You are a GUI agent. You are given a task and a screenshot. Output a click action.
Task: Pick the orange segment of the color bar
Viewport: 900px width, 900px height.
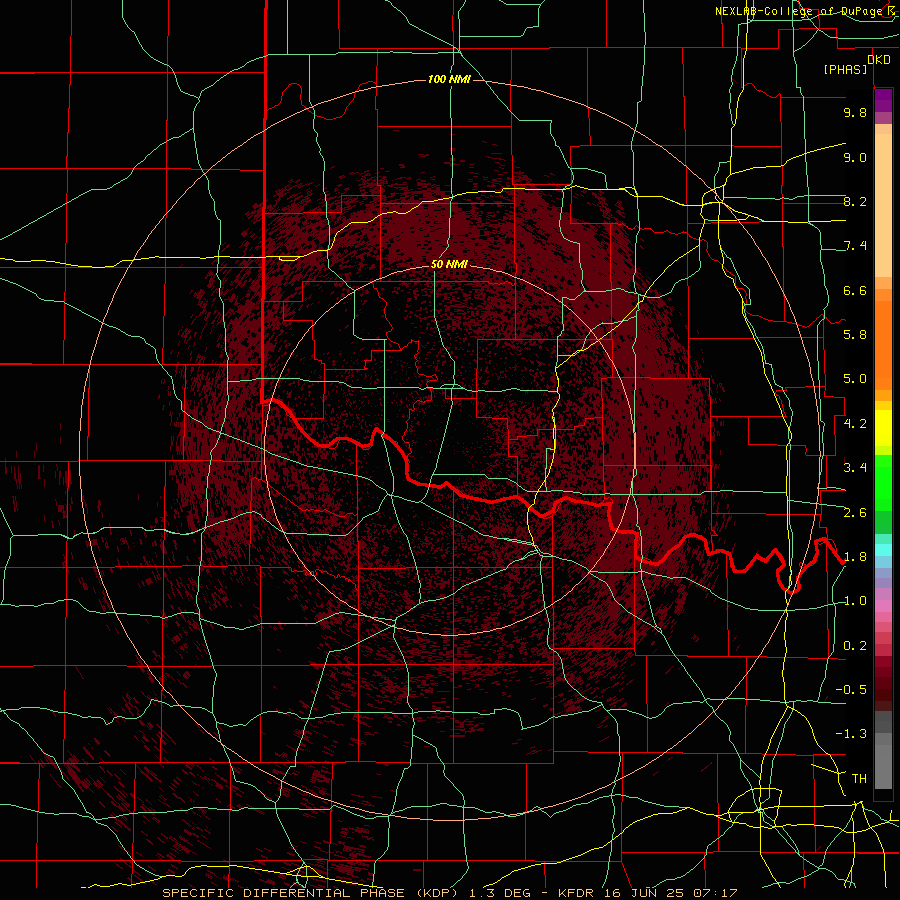pos(883,346)
